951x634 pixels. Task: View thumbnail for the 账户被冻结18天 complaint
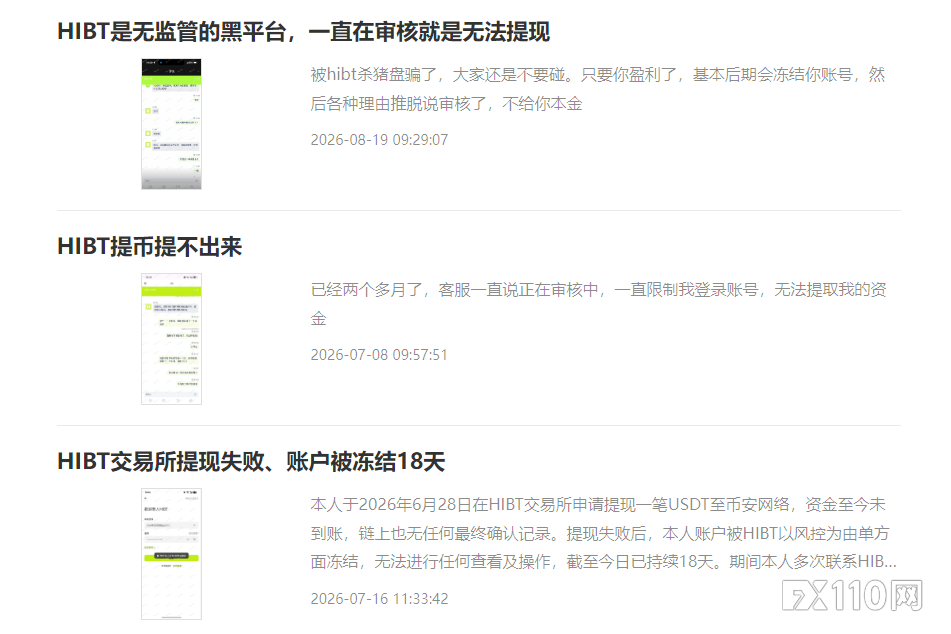click(171, 553)
